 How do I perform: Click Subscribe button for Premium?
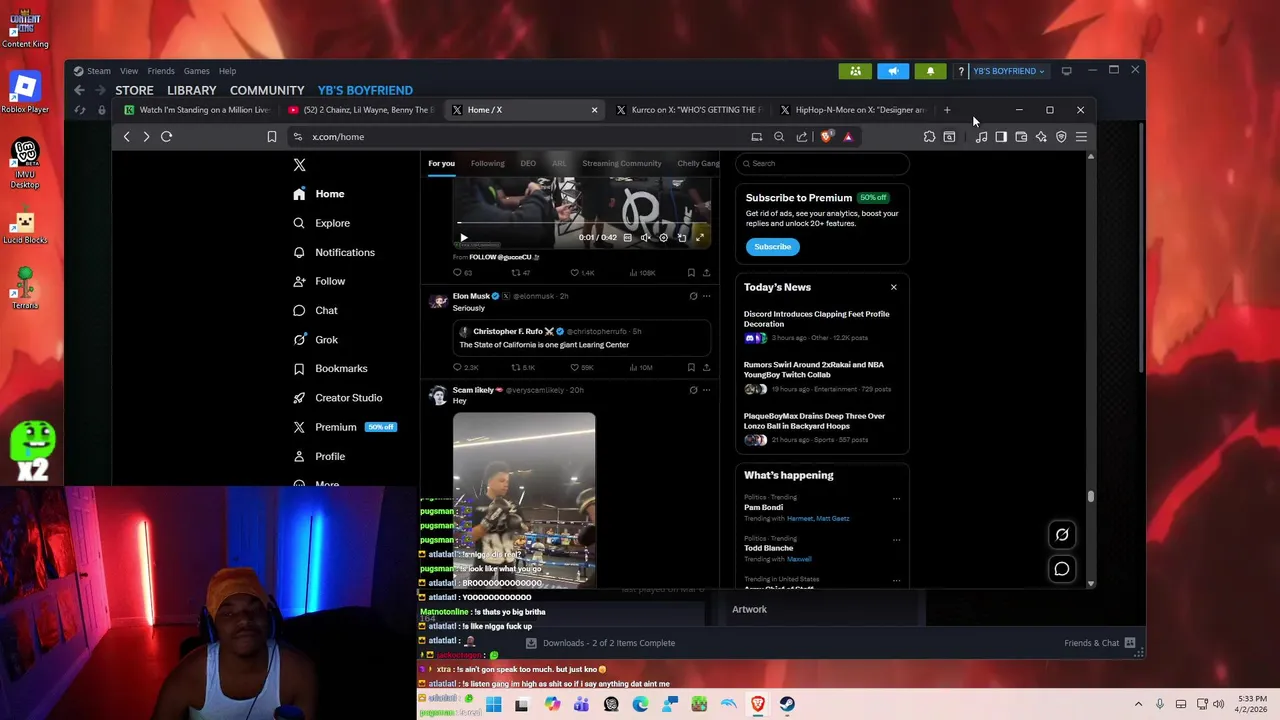(x=772, y=247)
